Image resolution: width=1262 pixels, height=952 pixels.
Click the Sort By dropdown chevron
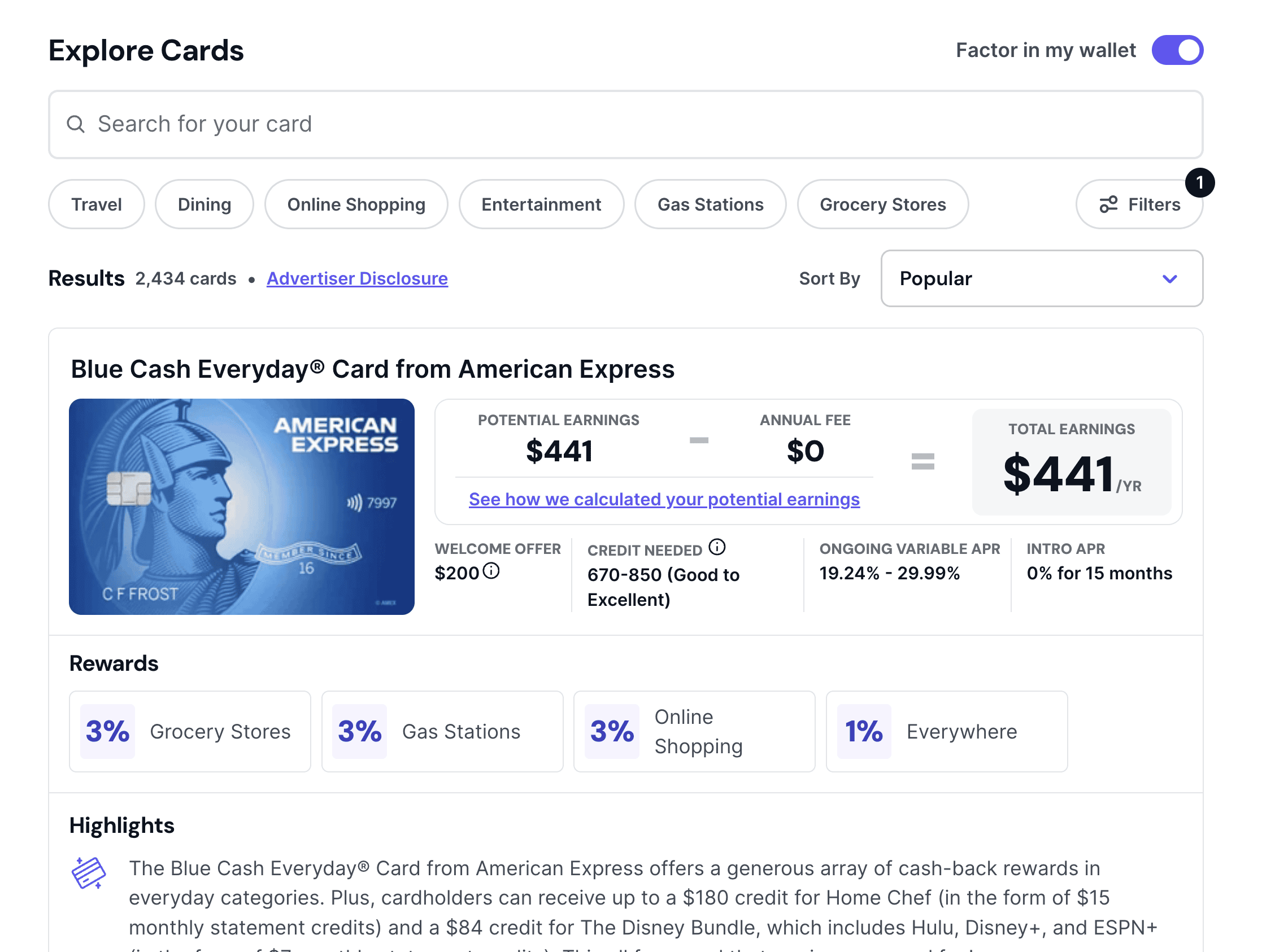pyautogui.click(x=1169, y=279)
